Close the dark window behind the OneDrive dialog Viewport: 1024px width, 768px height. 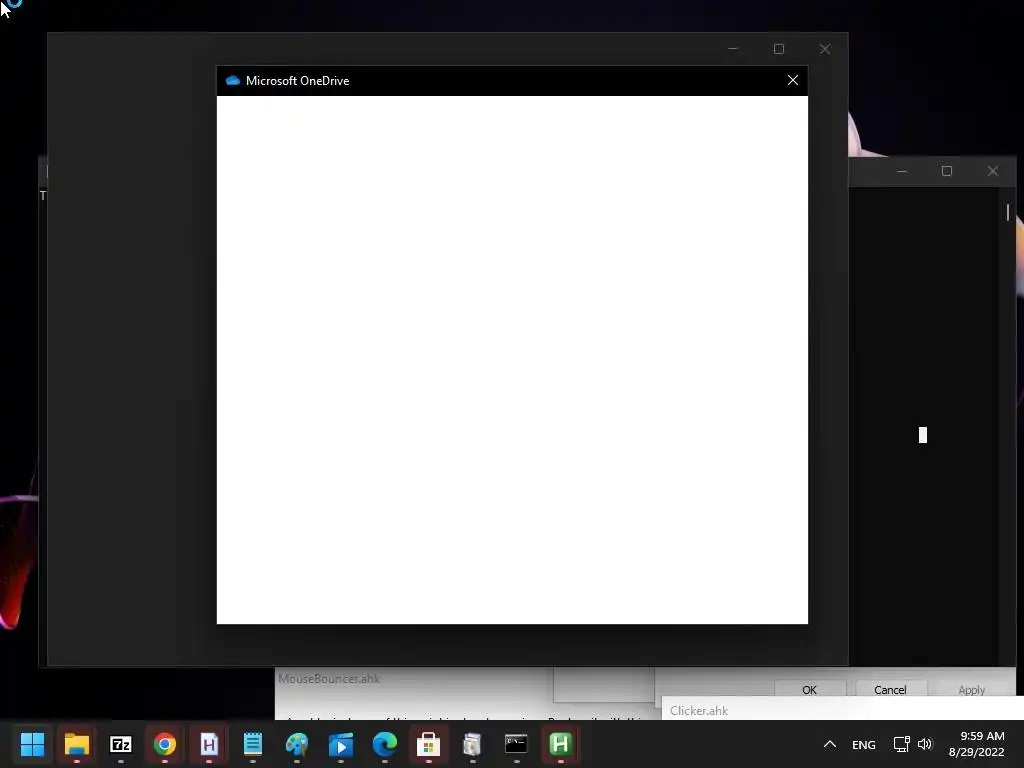pyautogui.click(x=825, y=49)
